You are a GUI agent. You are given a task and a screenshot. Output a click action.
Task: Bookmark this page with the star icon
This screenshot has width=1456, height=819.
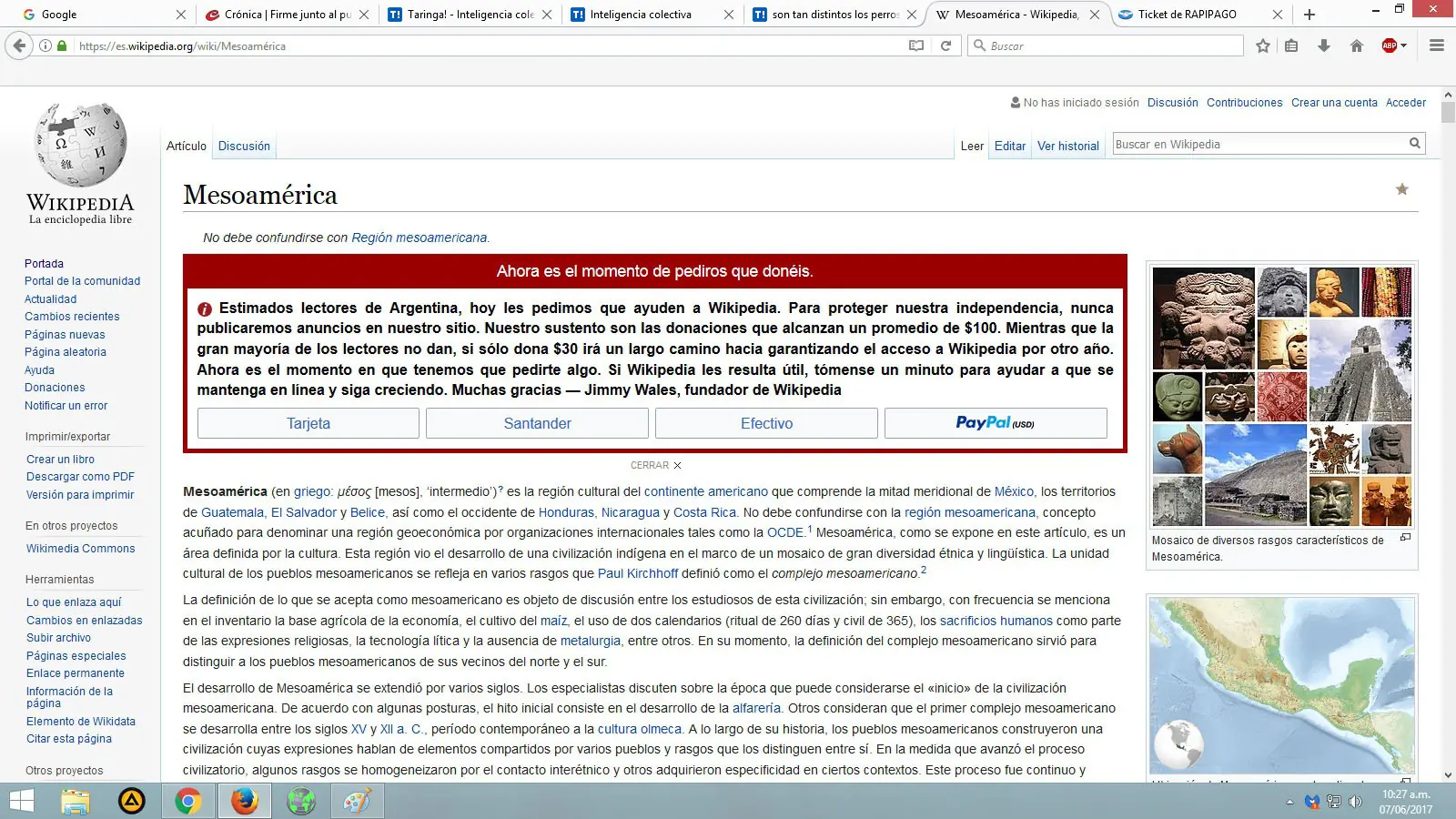point(1262,45)
